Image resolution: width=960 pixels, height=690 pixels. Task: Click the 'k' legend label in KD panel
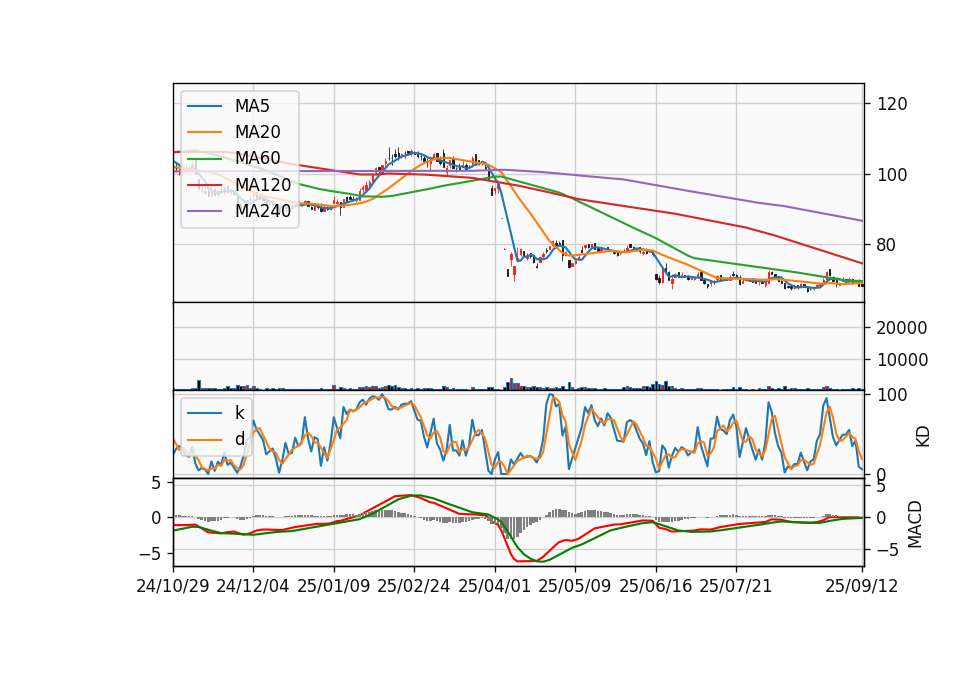(x=239, y=413)
